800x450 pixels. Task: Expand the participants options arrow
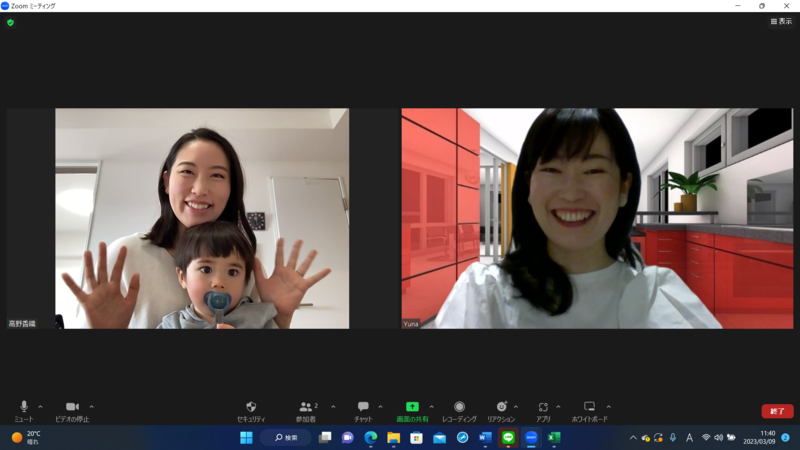point(333,406)
